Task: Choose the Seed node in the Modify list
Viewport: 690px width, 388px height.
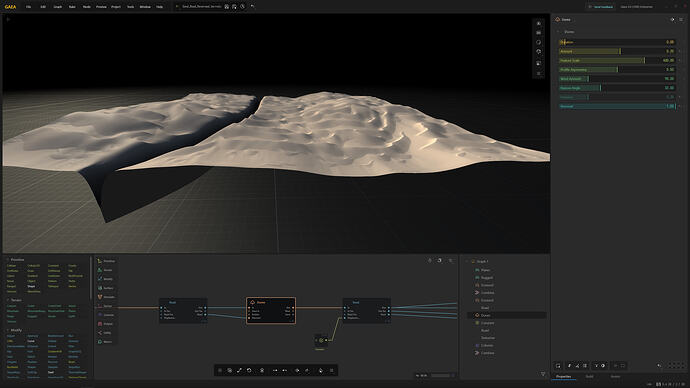Action: (51, 372)
